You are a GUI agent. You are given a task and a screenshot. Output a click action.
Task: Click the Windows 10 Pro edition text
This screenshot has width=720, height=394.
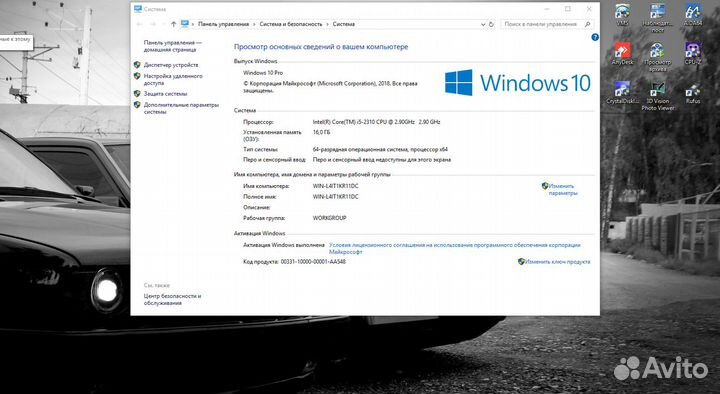click(263, 73)
